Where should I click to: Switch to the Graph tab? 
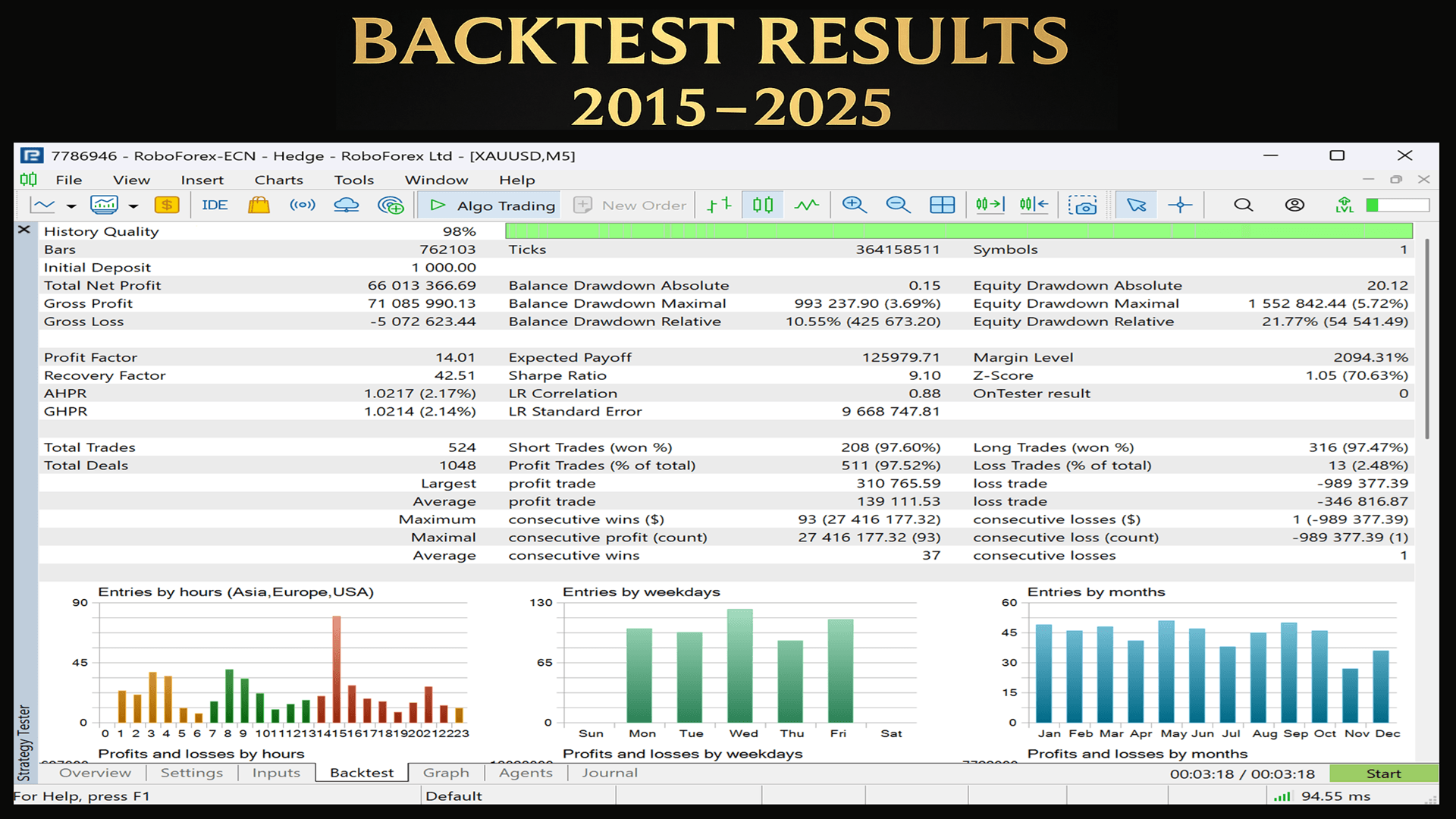[446, 773]
